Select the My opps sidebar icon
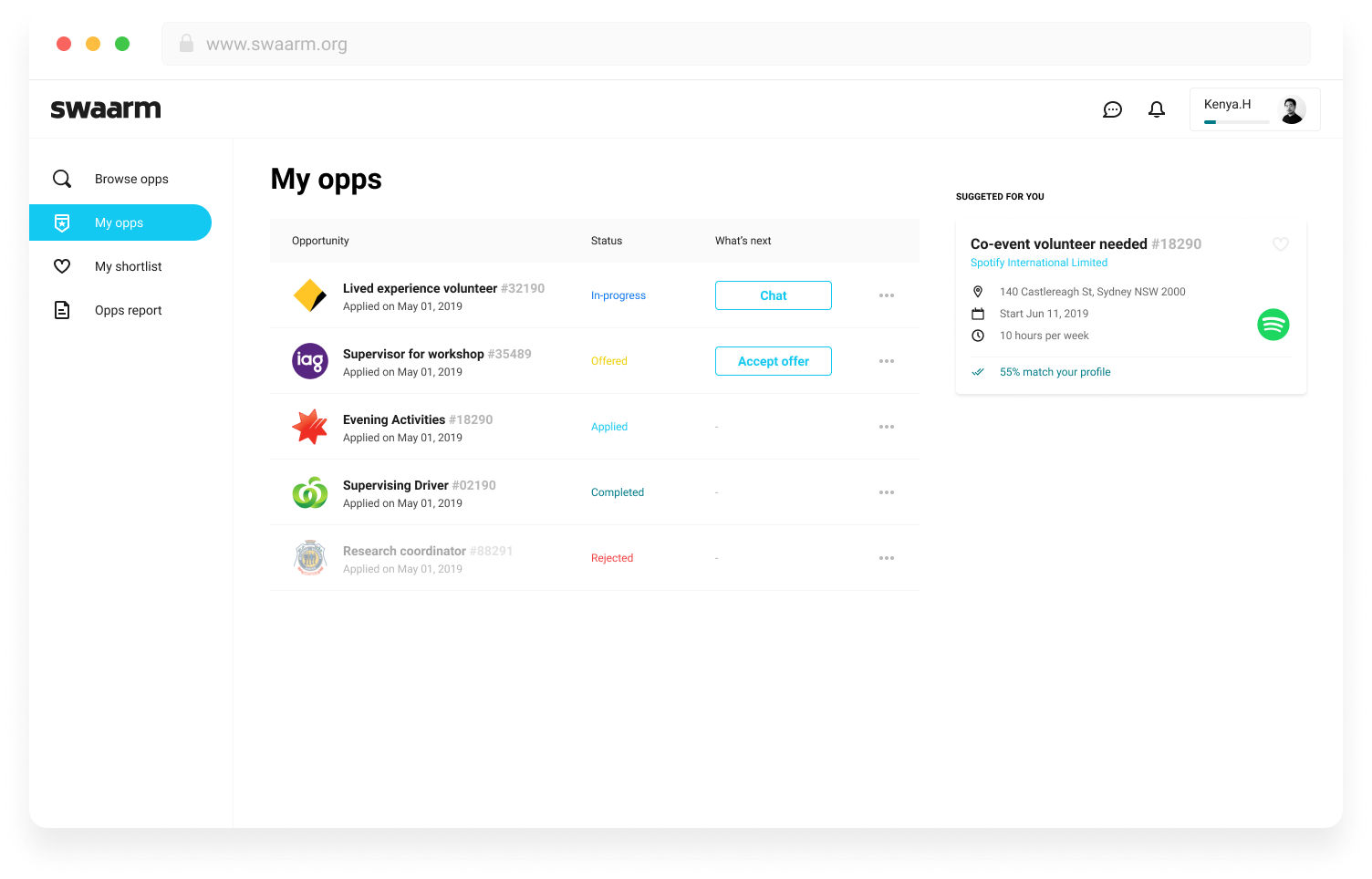Screen dimensions: 1372x879 [x=61, y=222]
